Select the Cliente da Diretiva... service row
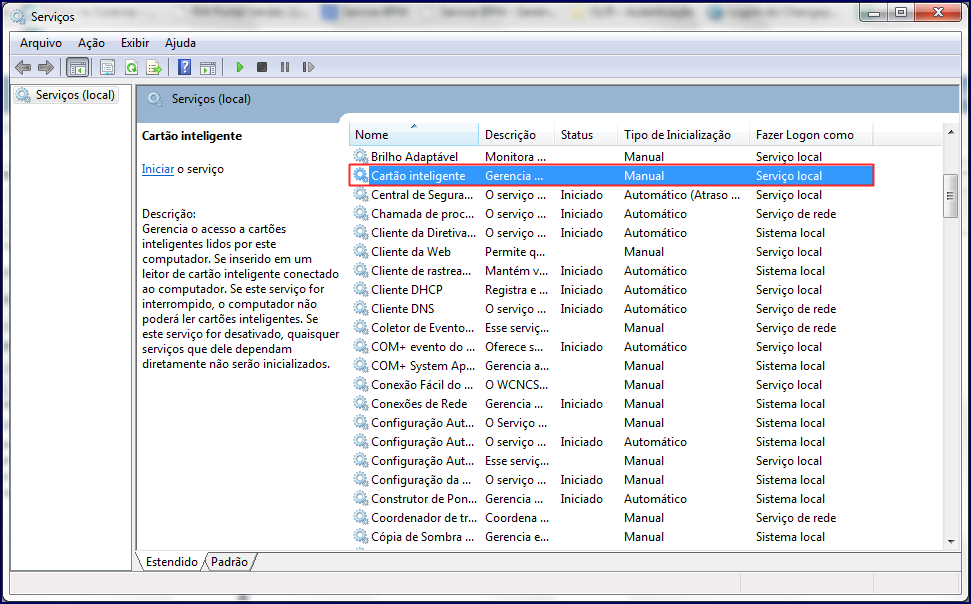 pos(612,233)
